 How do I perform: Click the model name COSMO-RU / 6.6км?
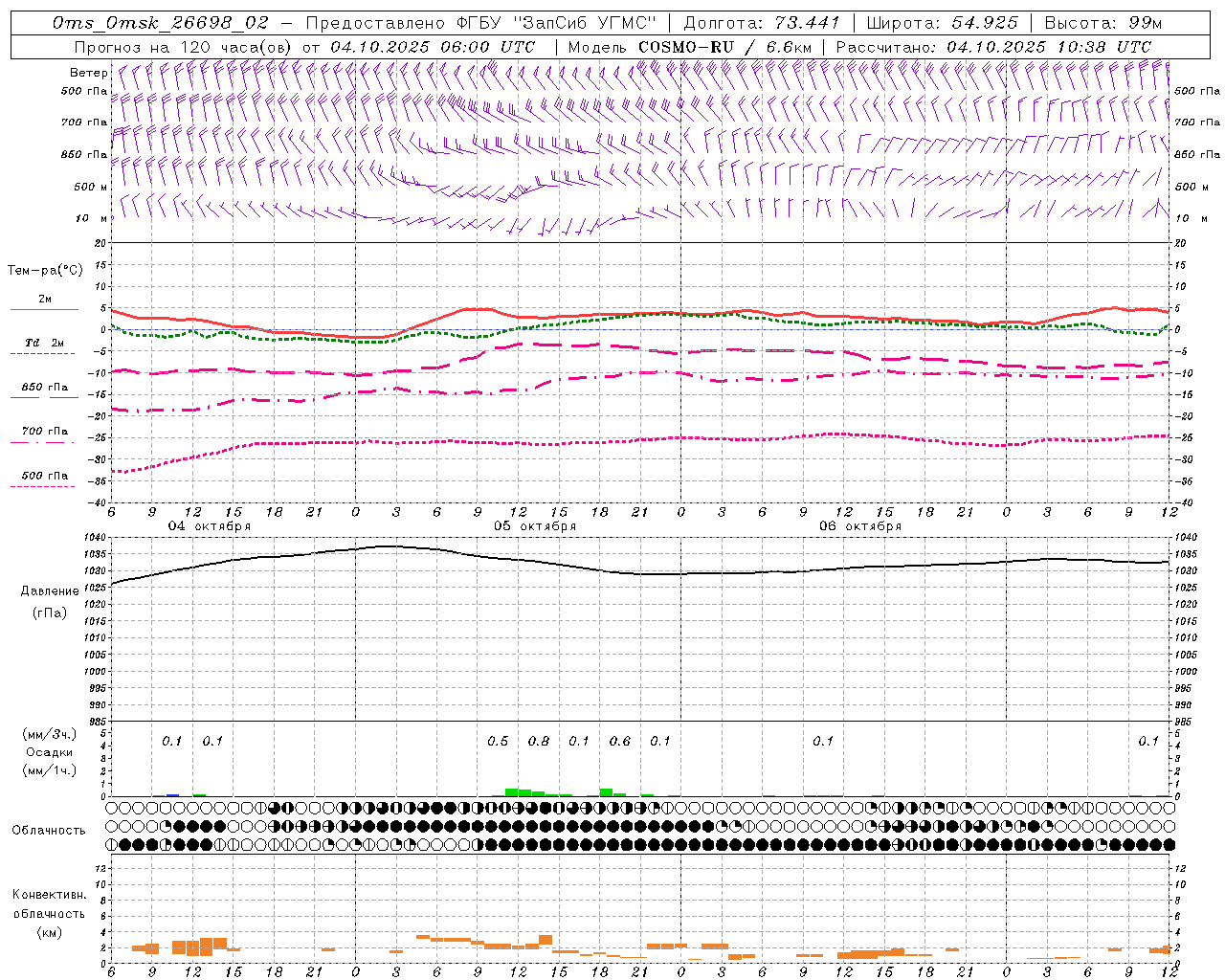[725, 47]
